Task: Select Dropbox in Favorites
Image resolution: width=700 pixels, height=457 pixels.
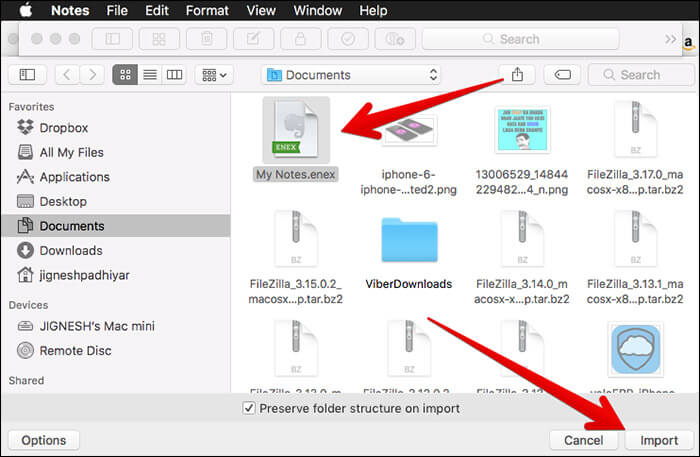Action: 116,128
